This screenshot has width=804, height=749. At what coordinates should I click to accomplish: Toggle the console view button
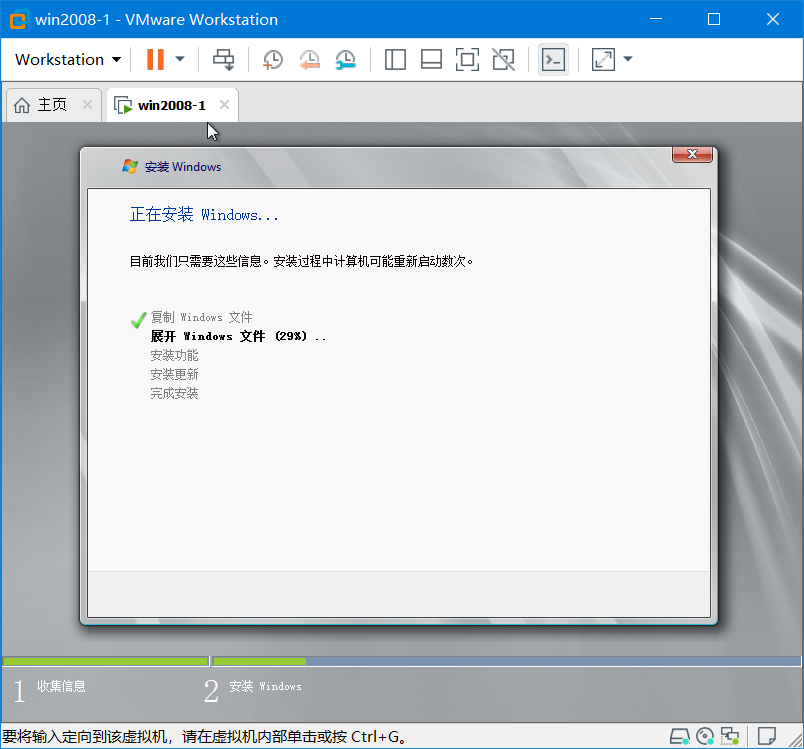pyautogui.click(x=553, y=59)
